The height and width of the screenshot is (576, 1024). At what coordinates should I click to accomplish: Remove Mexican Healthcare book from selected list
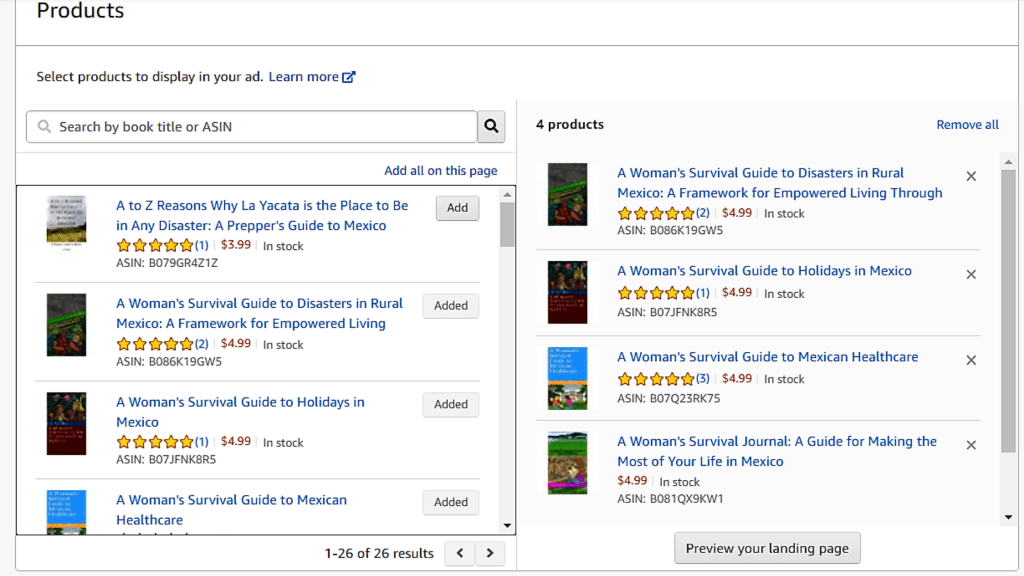point(970,360)
